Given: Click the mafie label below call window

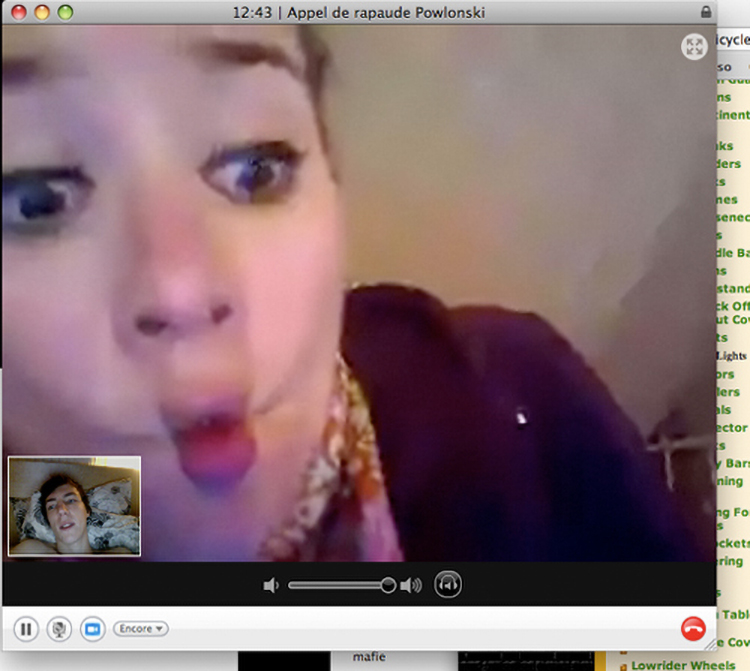Looking at the screenshot, I should 369,657.
